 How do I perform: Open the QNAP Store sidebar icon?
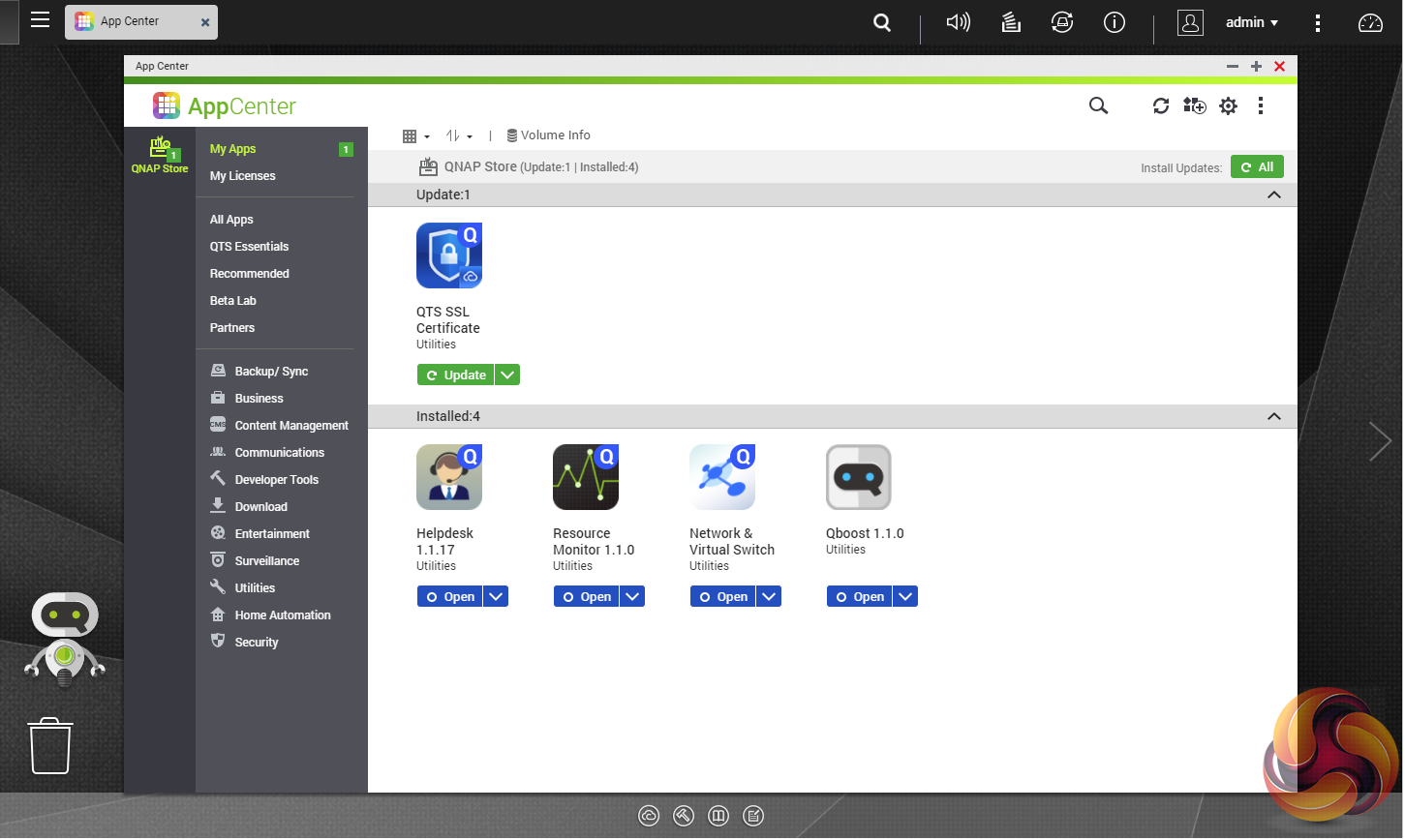pos(160,155)
